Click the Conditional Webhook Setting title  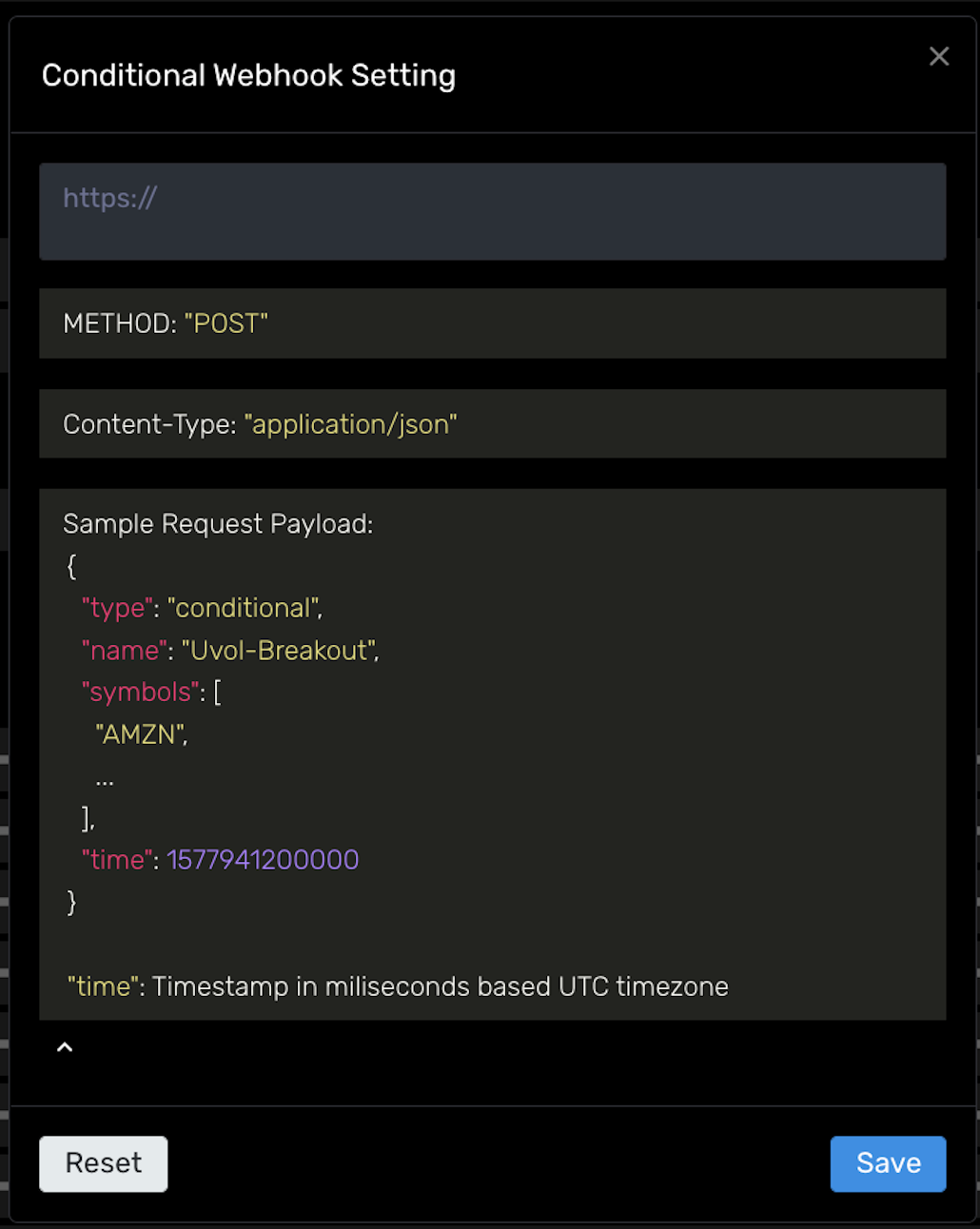pos(248,76)
